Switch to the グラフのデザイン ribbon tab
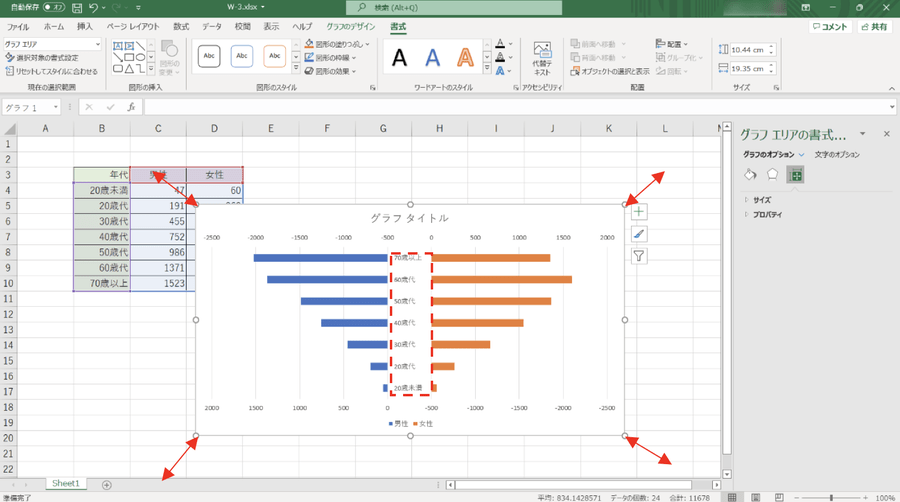 (x=349, y=26)
